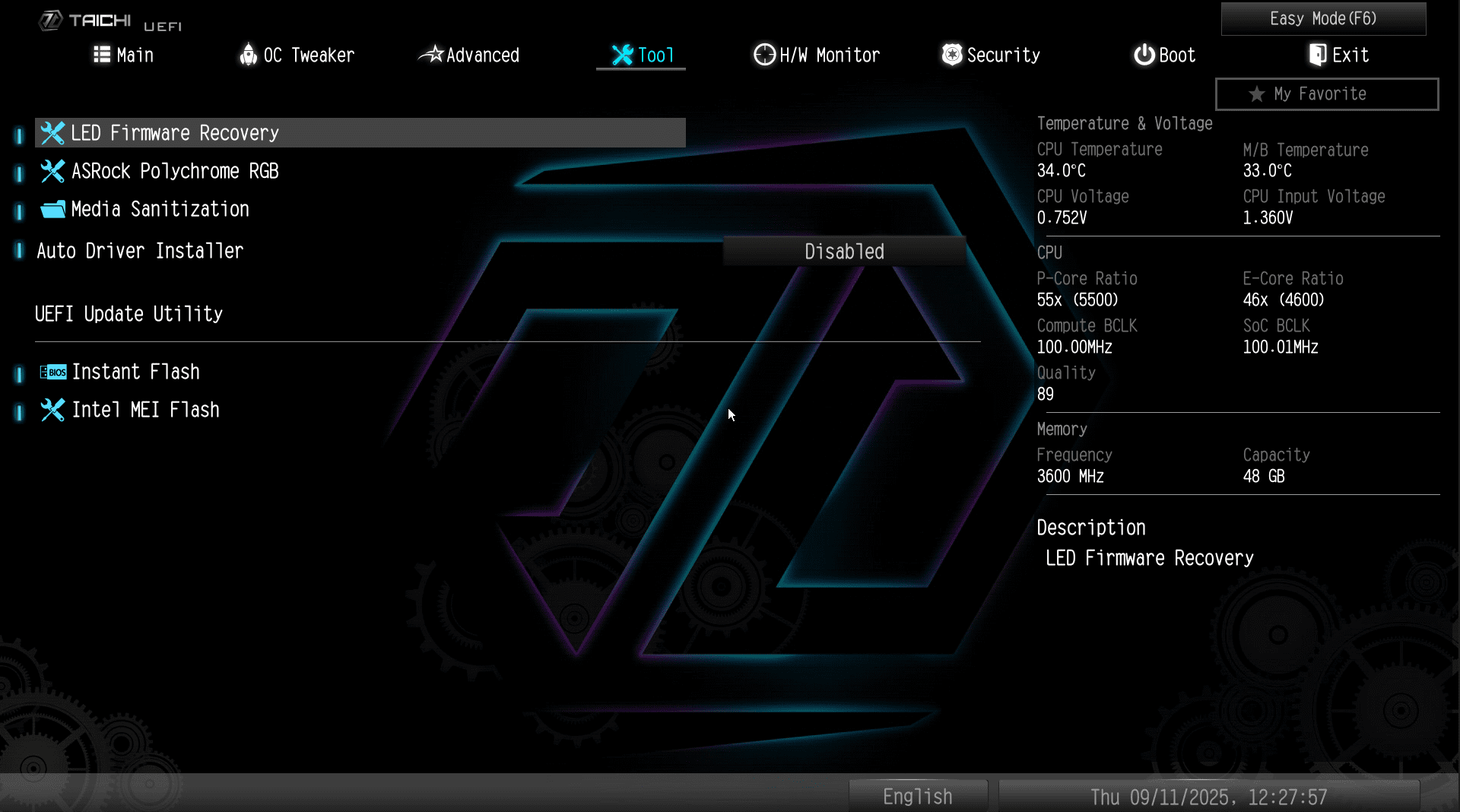This screenshot has width=1460, height=812.
Task: Click the LED Firmware Recovery tool icon
Action: click(52, 133)
